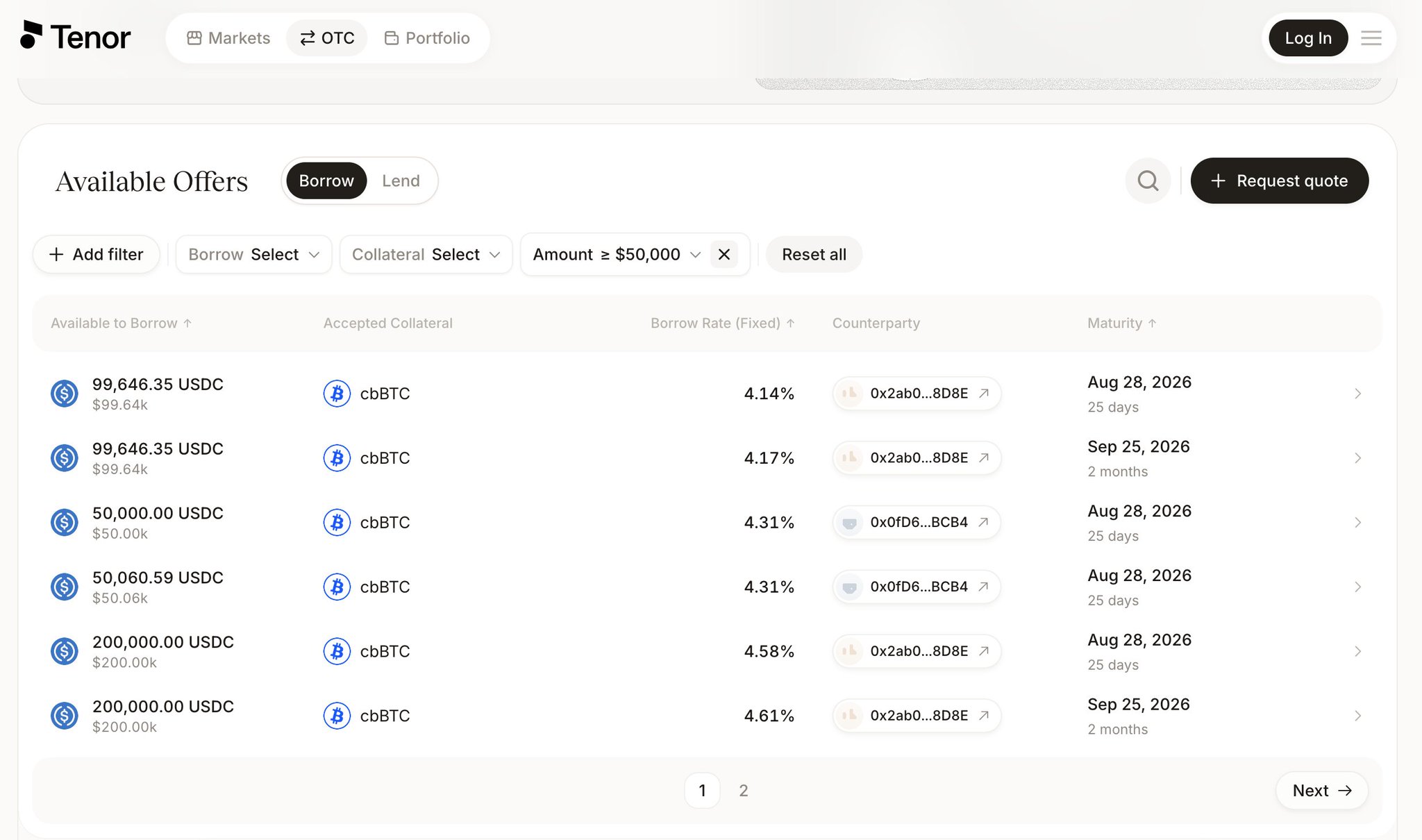Select the Borrow toggle option

pos(326,181)
